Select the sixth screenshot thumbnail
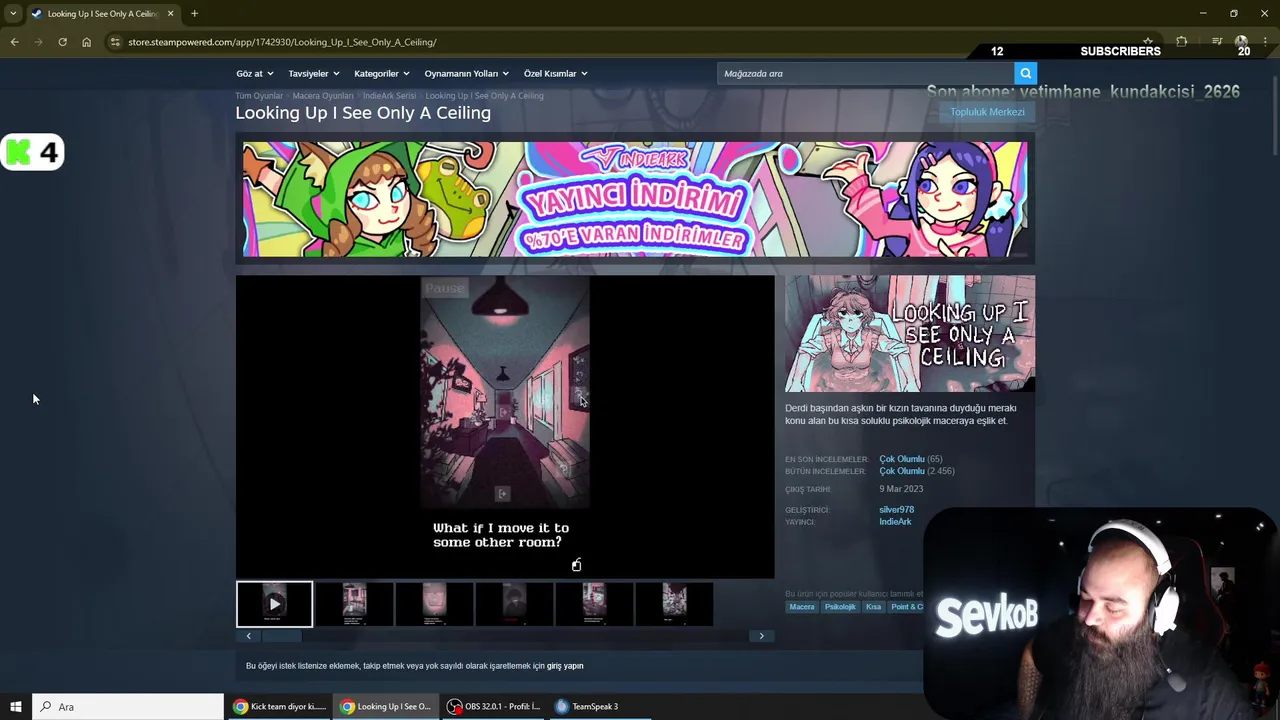 click(674, 604)
